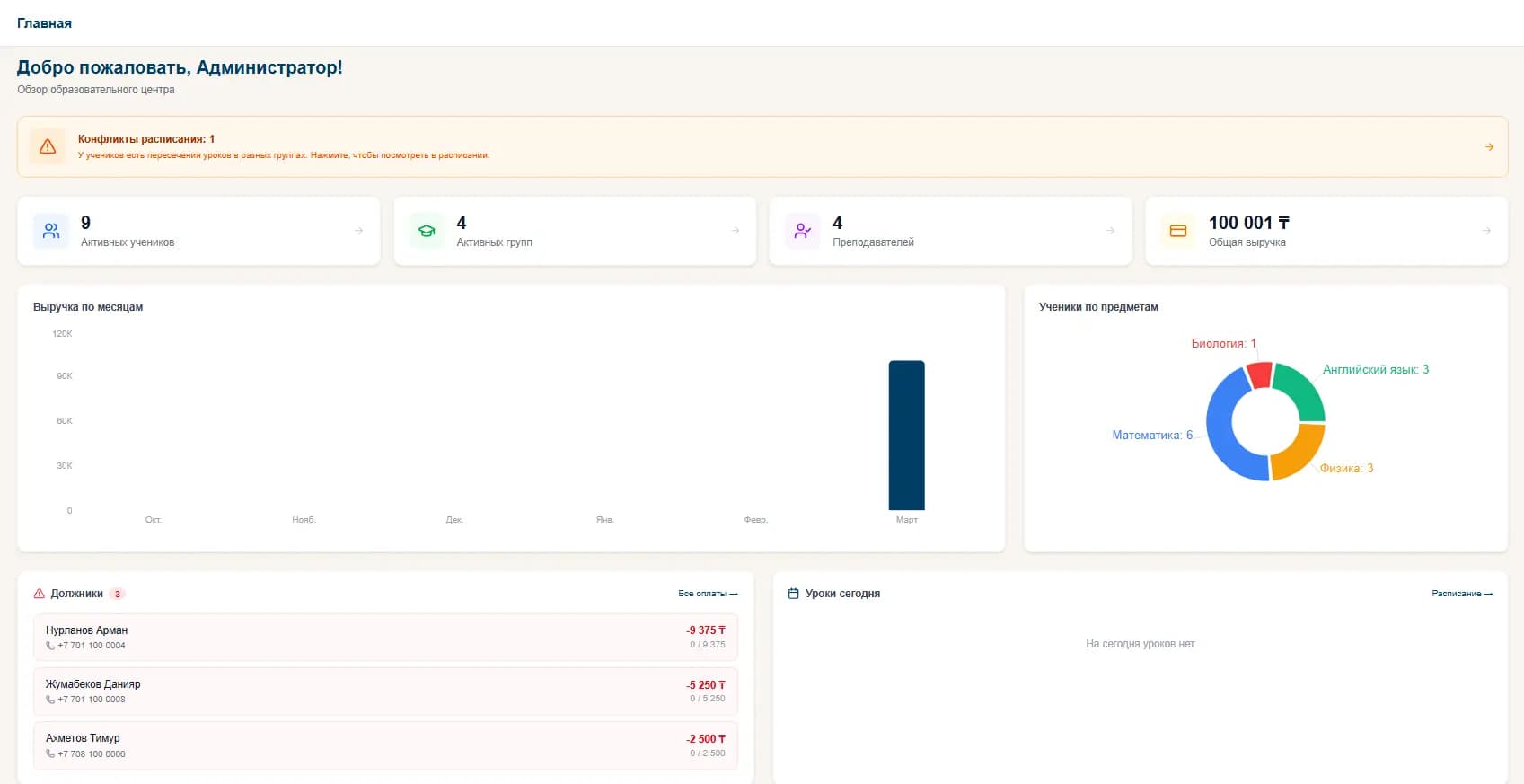Open debtor Жумабеков Данияр row
This screenshot has height=784, width=1524.
[385, 692]
